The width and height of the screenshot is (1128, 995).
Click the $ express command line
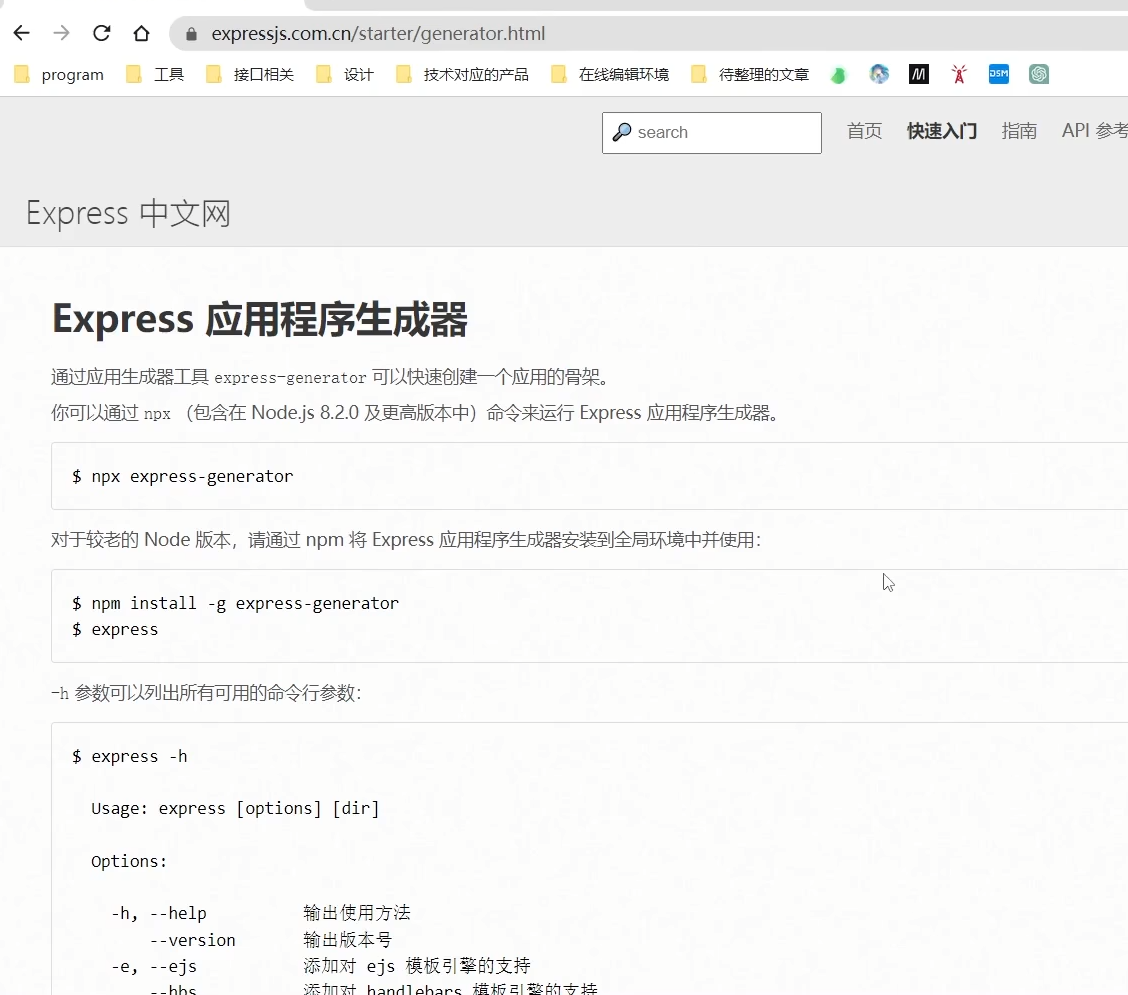pos(115,630)
